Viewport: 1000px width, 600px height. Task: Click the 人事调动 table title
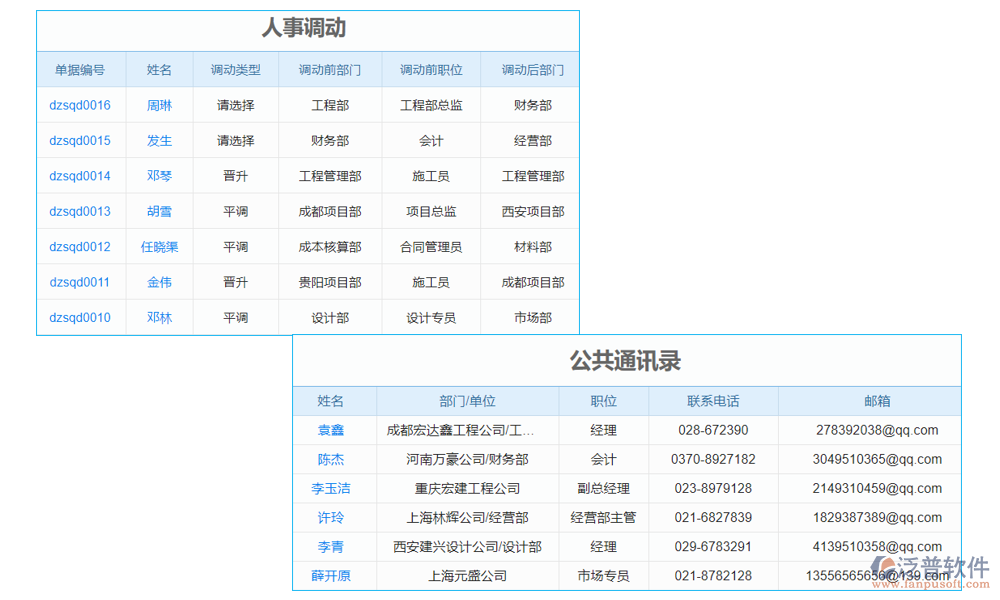(308, 29)
